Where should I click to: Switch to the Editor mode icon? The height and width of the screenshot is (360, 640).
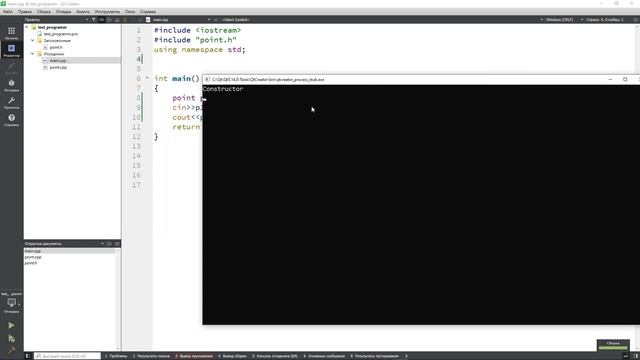click(11, 50)
